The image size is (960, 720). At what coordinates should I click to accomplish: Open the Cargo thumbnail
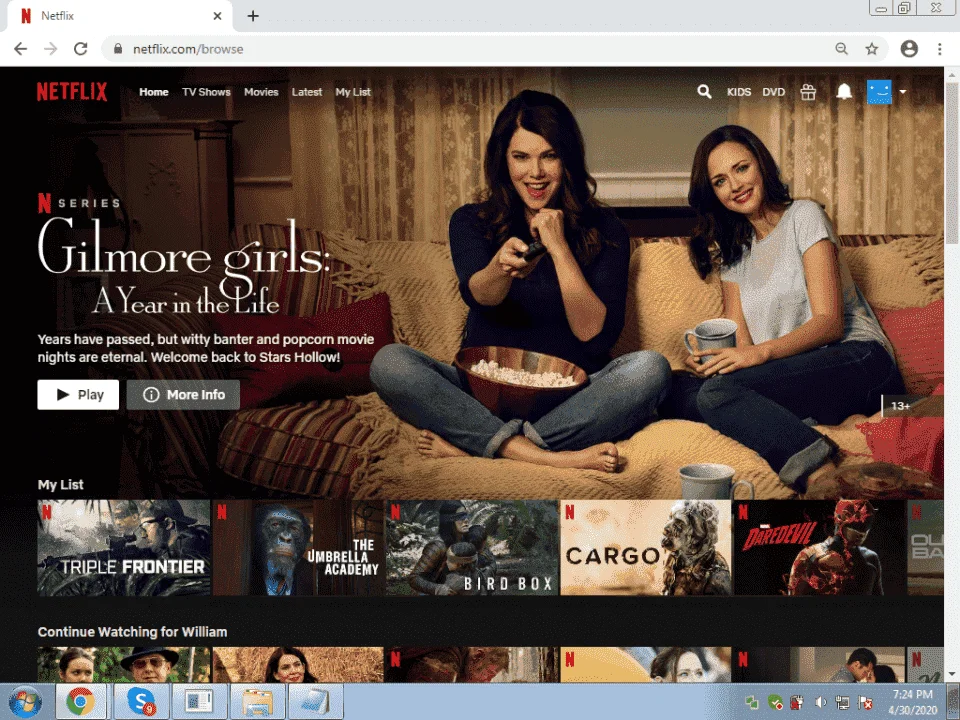coord(646,547)
